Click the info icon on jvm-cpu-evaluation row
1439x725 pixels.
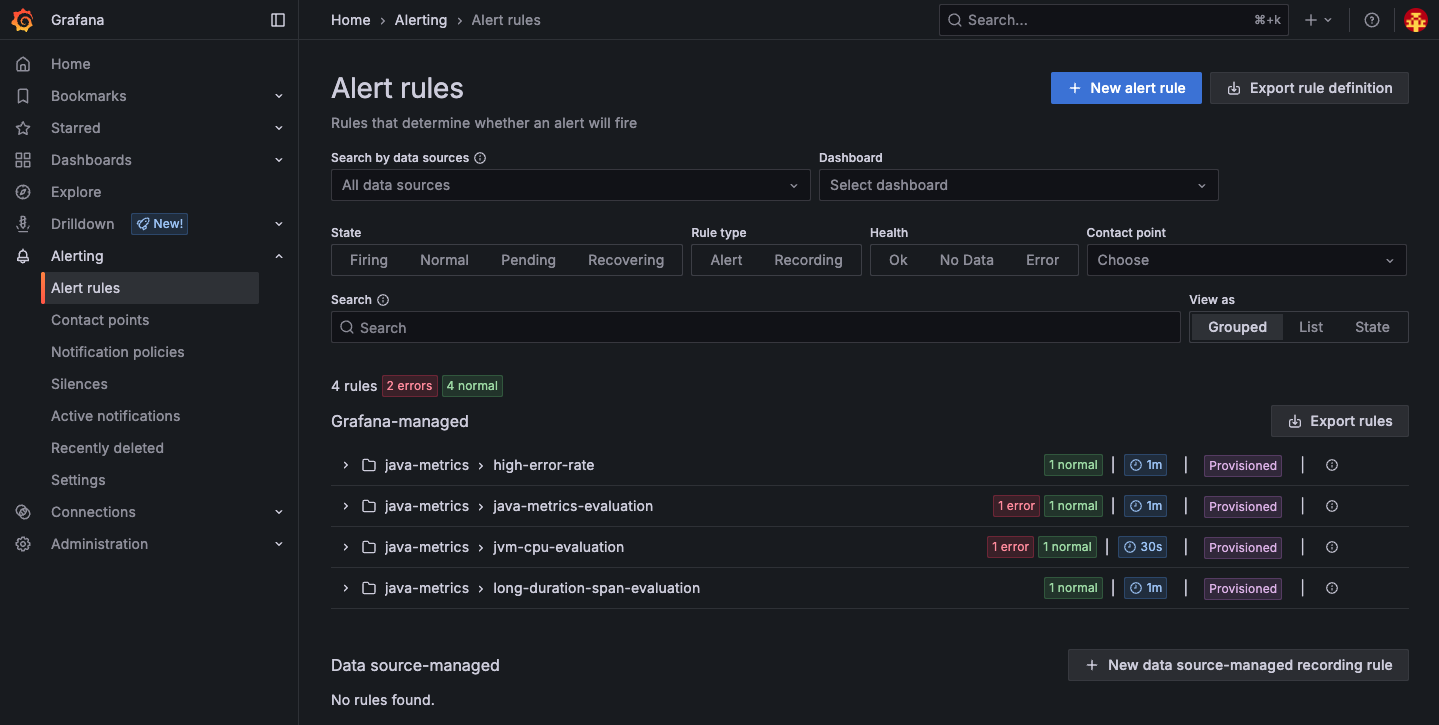pos(1332,547)
